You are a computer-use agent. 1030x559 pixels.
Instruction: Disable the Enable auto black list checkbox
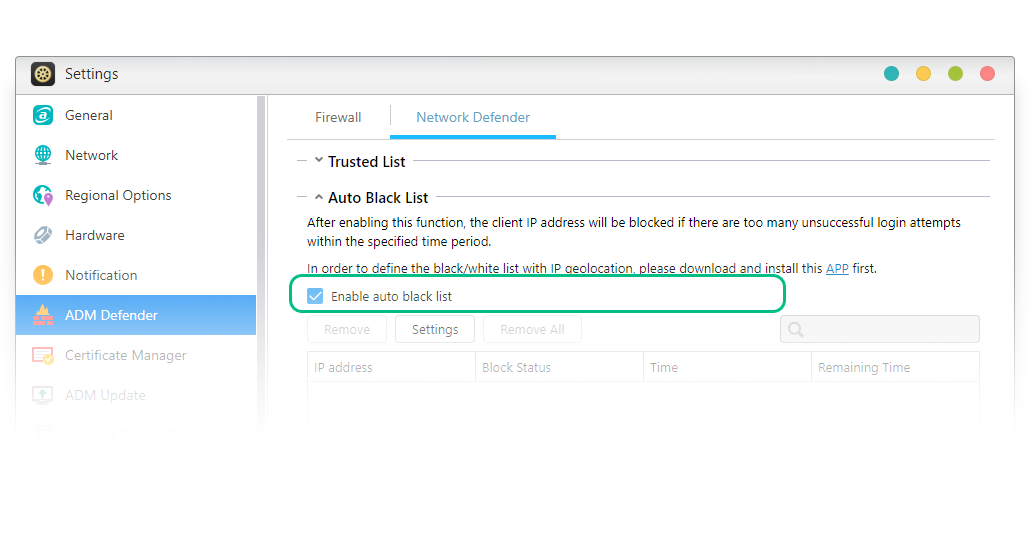pyautogui.click(x=316, y=296)
